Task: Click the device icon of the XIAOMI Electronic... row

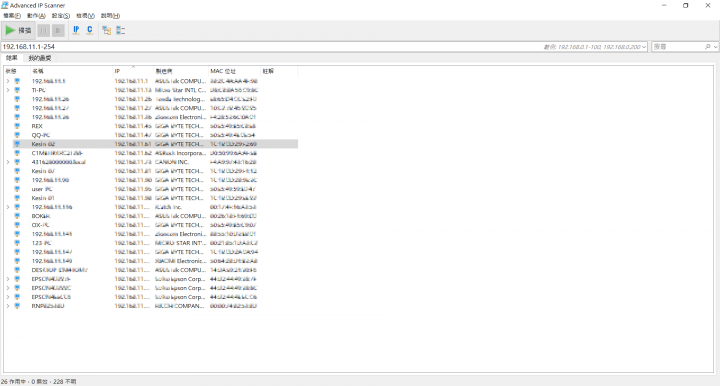Action: pyautogui.click(x=17, y=261)
